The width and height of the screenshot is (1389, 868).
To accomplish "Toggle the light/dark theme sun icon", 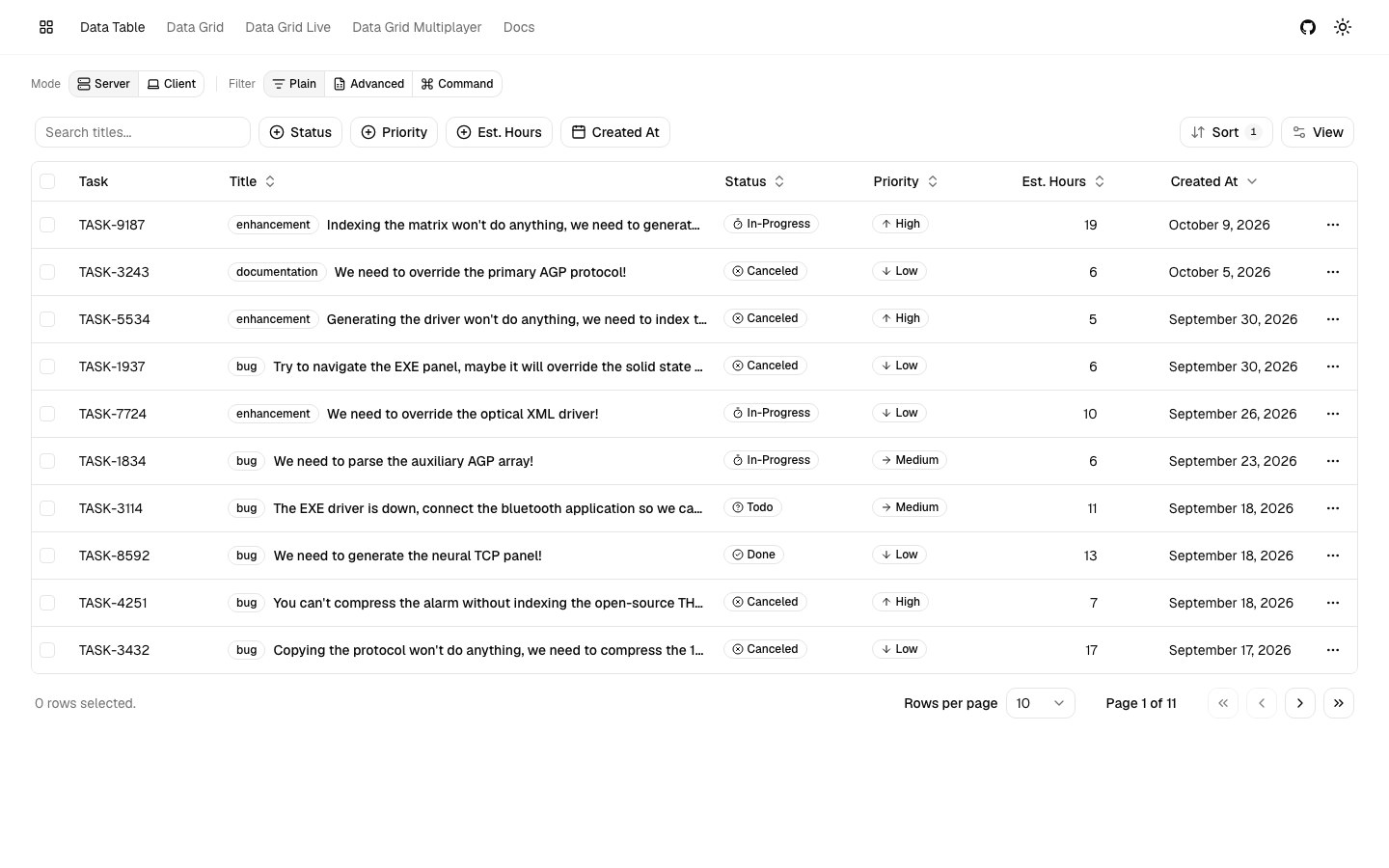I will point(1343,27).
